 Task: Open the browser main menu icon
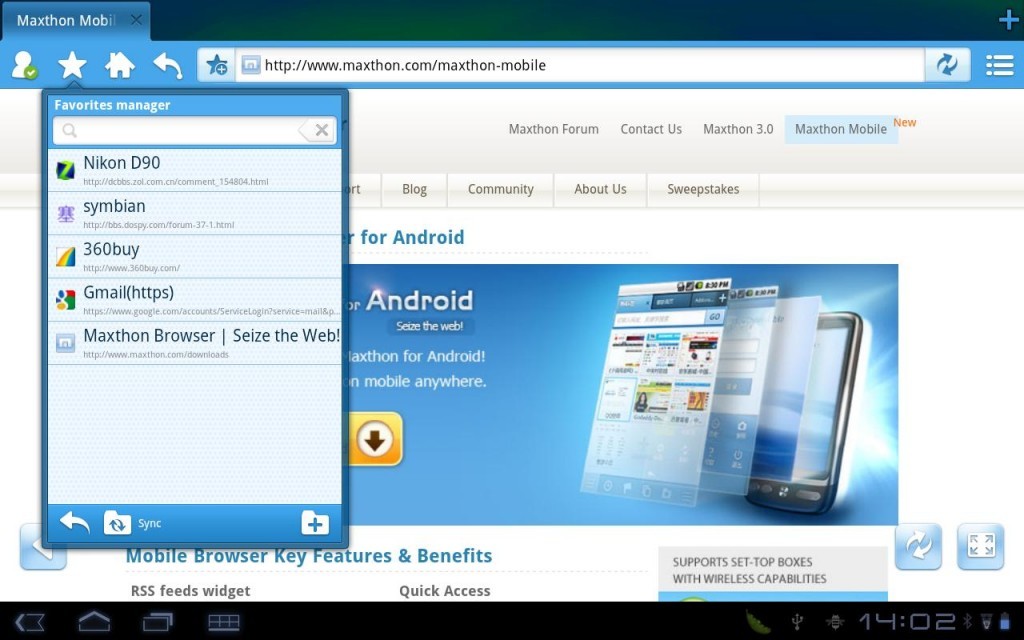pos(999,65)
